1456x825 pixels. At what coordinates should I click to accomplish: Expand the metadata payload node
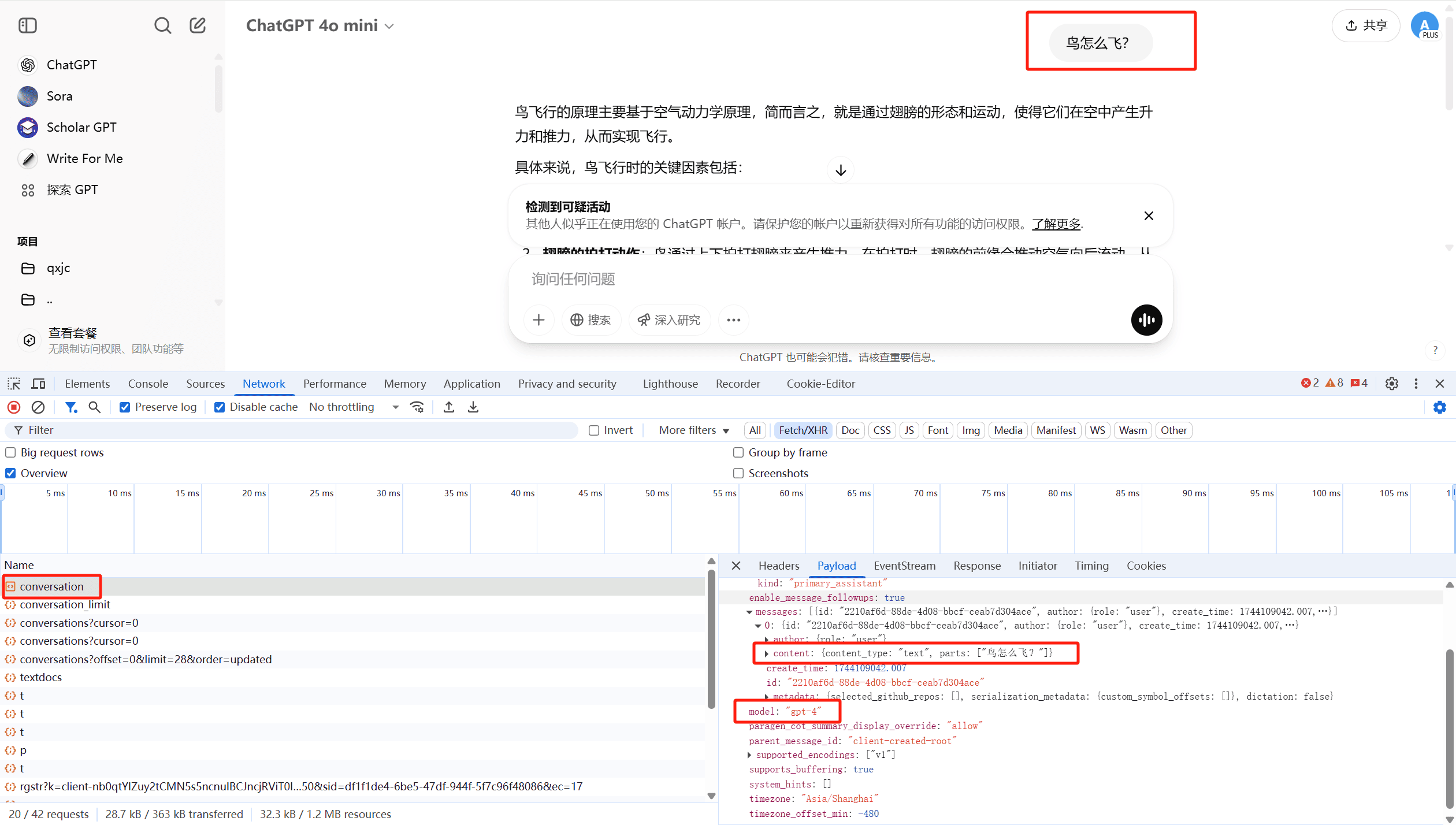(767, 697)
